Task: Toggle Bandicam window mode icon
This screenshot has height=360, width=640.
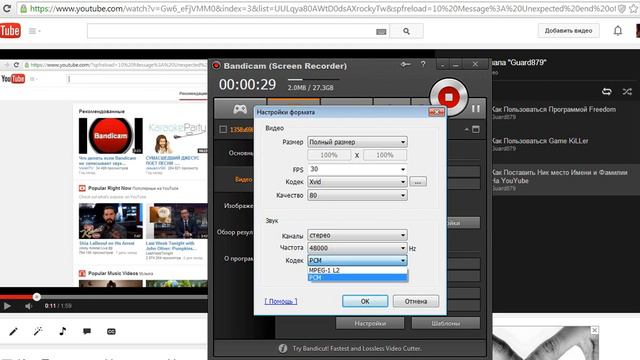Action: pos(476,129)
